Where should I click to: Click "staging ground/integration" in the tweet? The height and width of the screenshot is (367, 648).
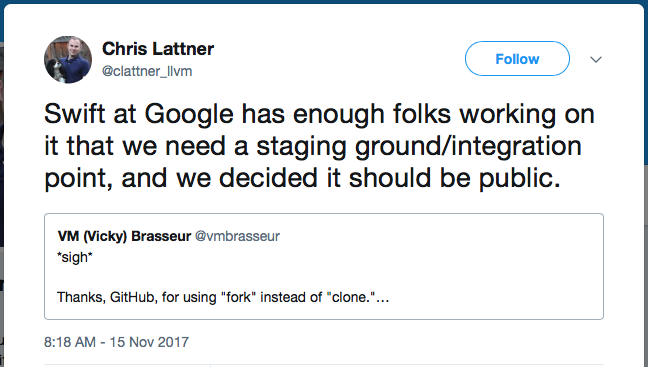(x=419, y=146)
